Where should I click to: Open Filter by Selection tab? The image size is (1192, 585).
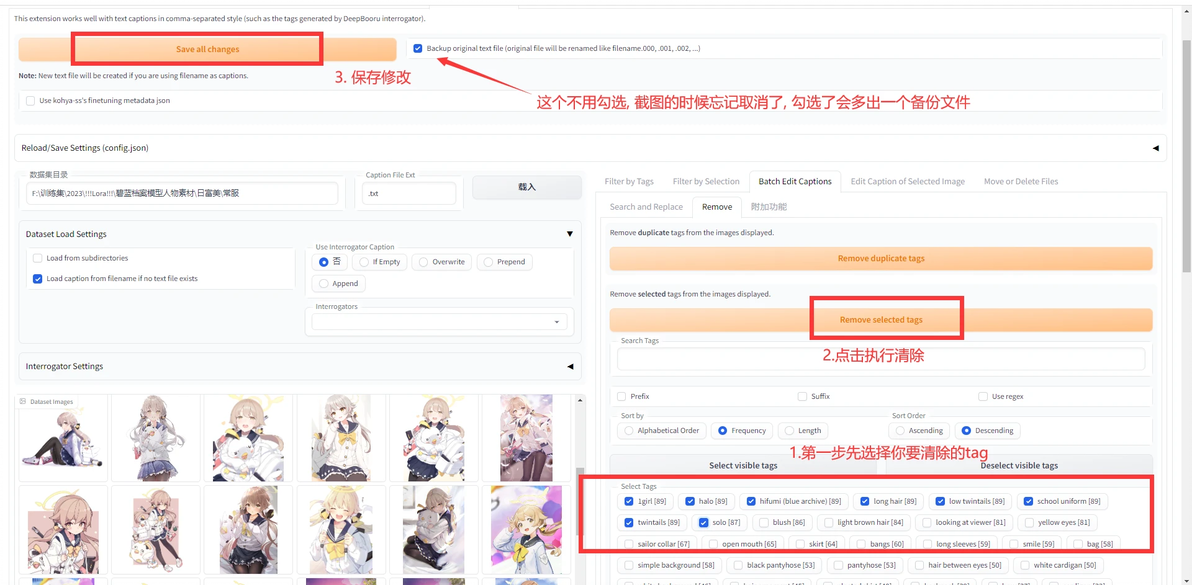[x=705, y=182]
